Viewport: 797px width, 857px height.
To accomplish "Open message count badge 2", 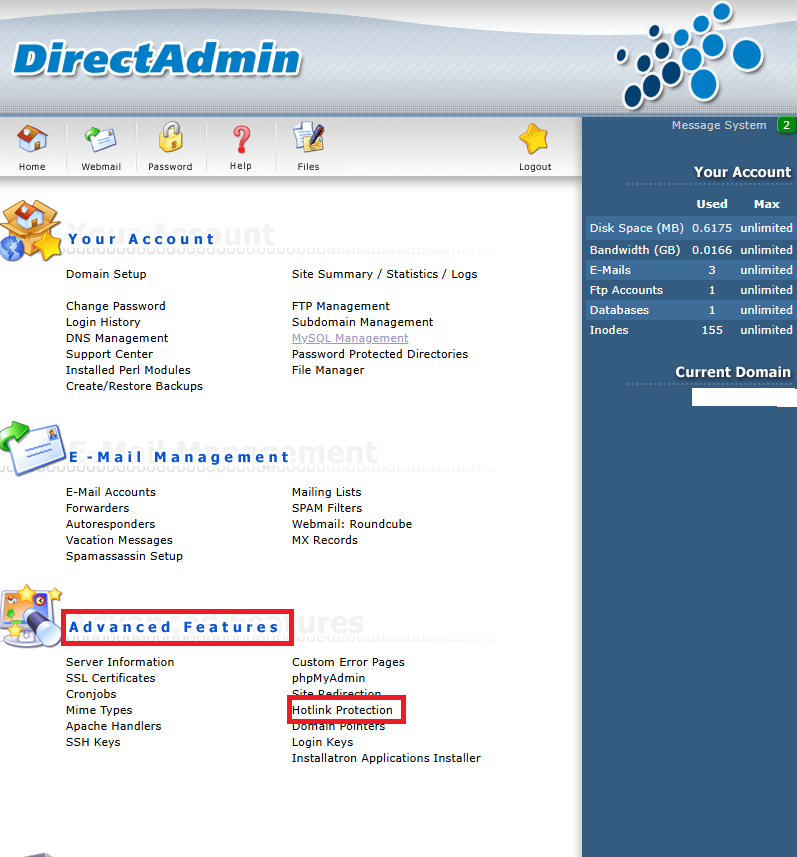I will [786, 125].
